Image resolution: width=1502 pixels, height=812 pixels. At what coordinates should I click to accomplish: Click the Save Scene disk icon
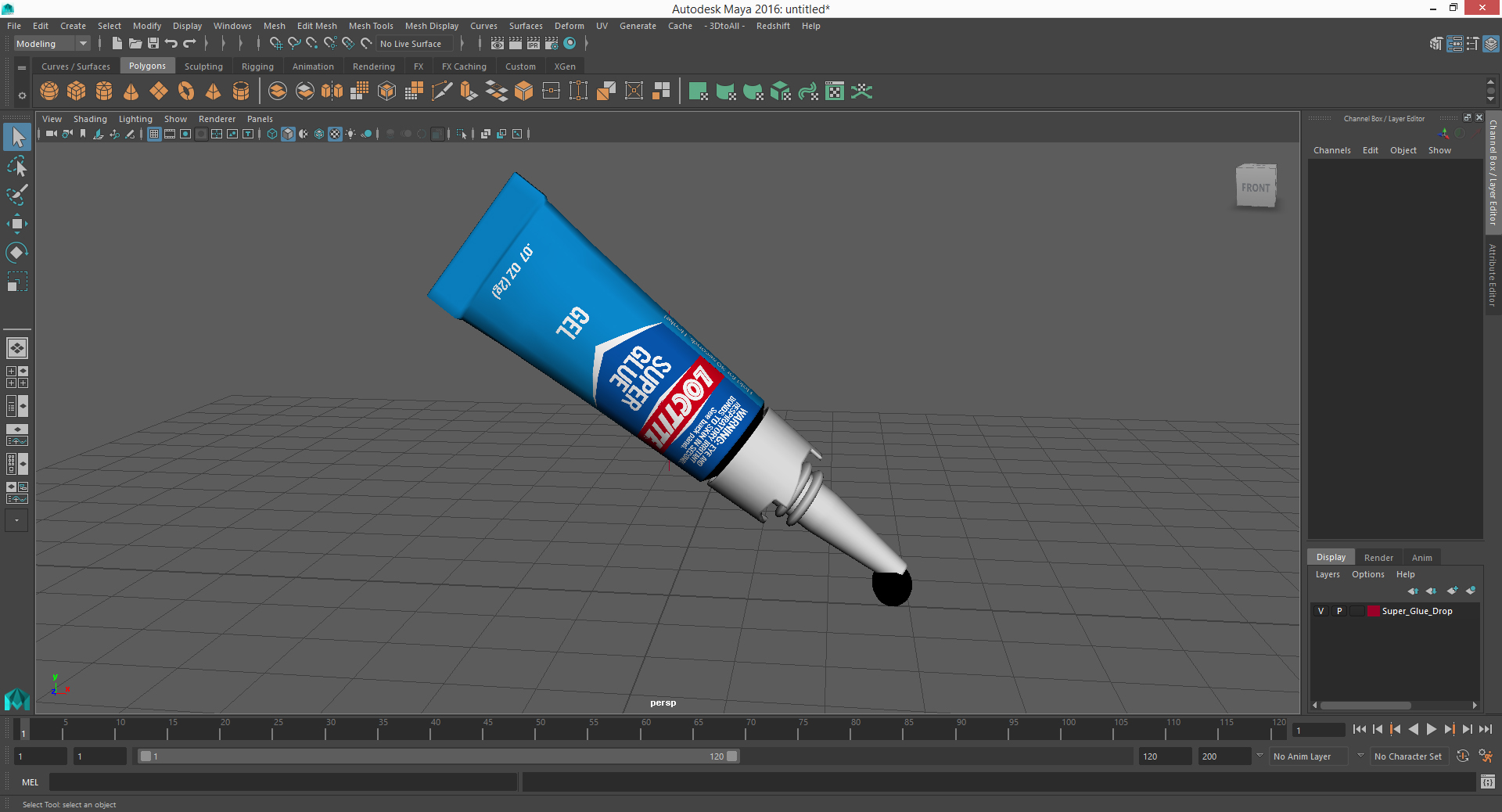click(153, 44)
